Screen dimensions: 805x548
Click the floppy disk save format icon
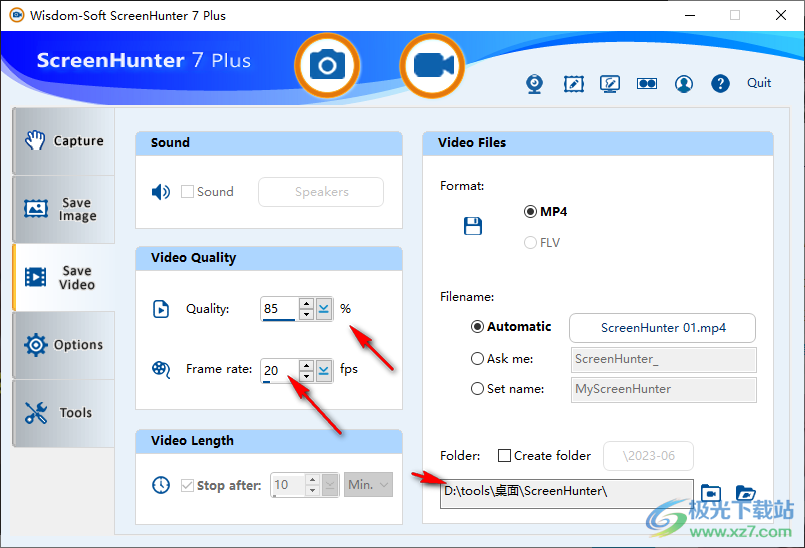pyautogui.click(x=473, y=226)
